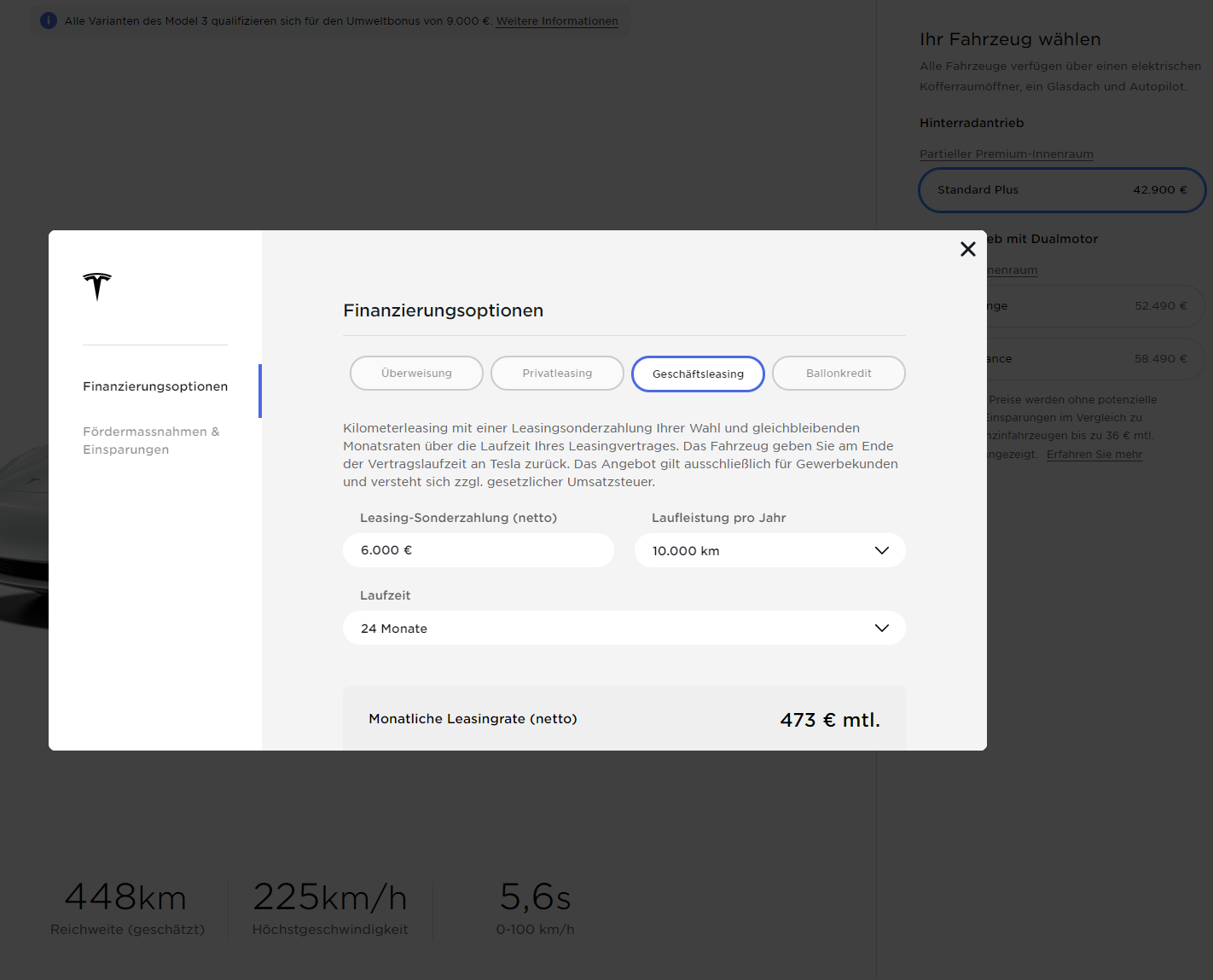Click the 448km Reichweite value
This screenshot has width=1213, height=980.
[x=125, y=897]
